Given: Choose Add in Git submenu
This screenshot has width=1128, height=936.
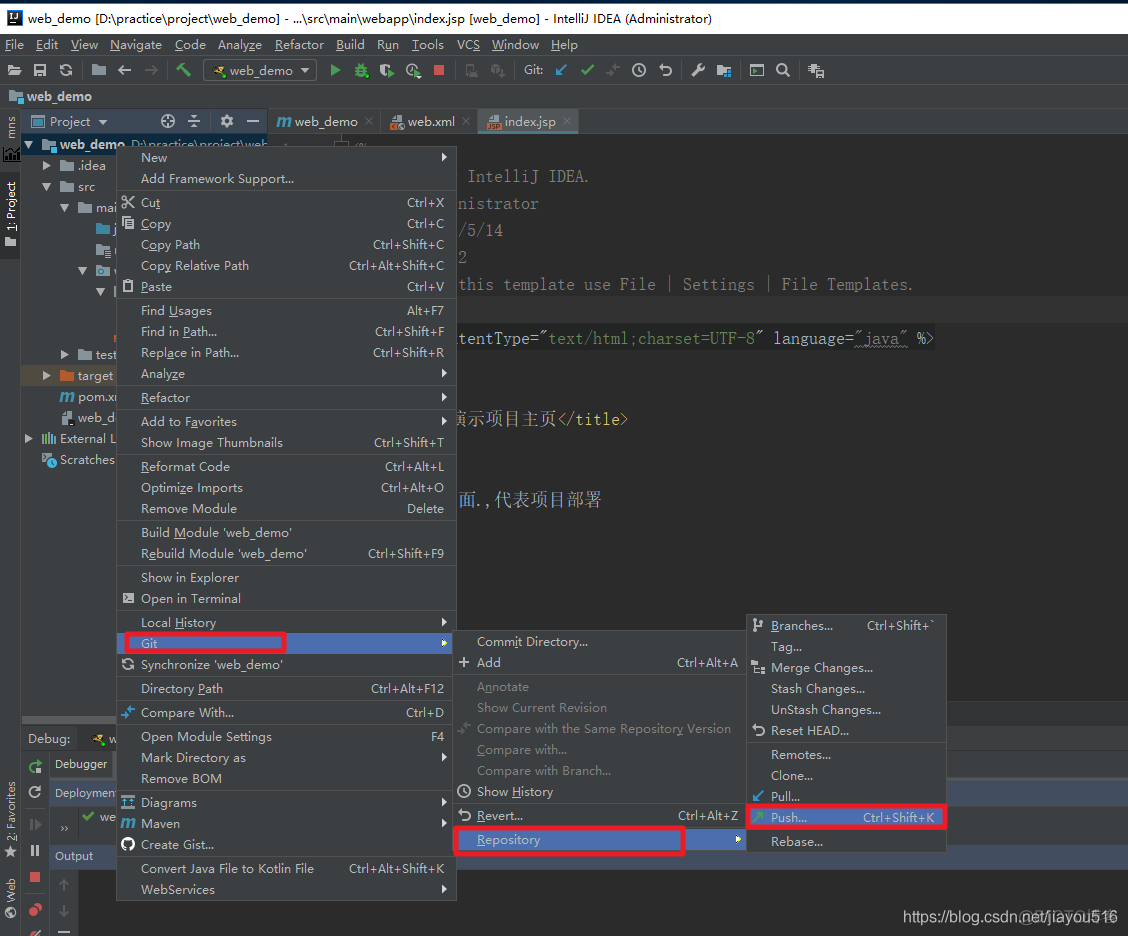Looking at the screenshot, I should pyautogui.click(x=599, y=663).
